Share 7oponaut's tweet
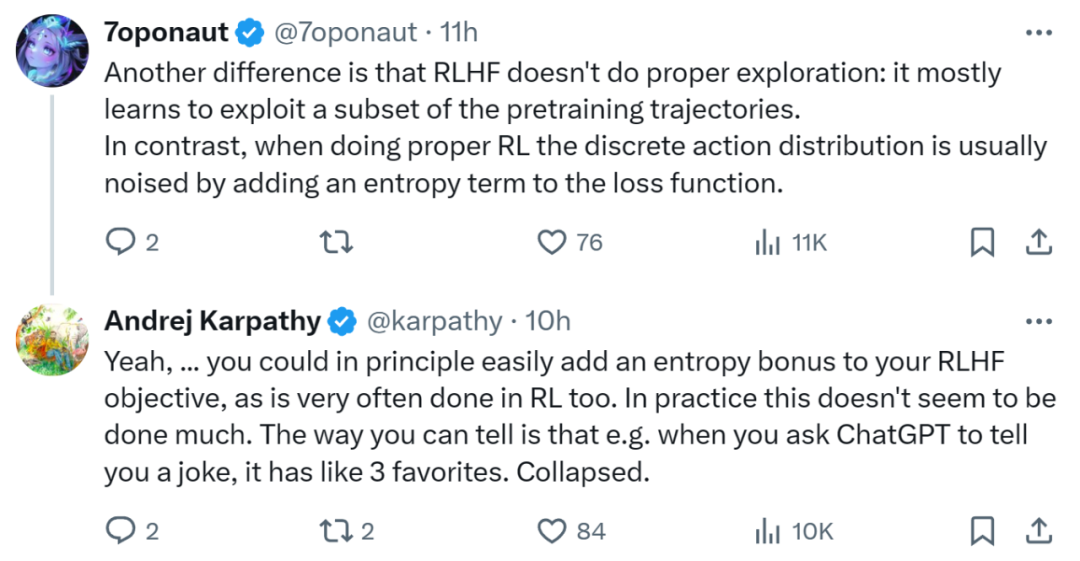The width and height of the screenshot is (1080, 561). coord(1039,242)
